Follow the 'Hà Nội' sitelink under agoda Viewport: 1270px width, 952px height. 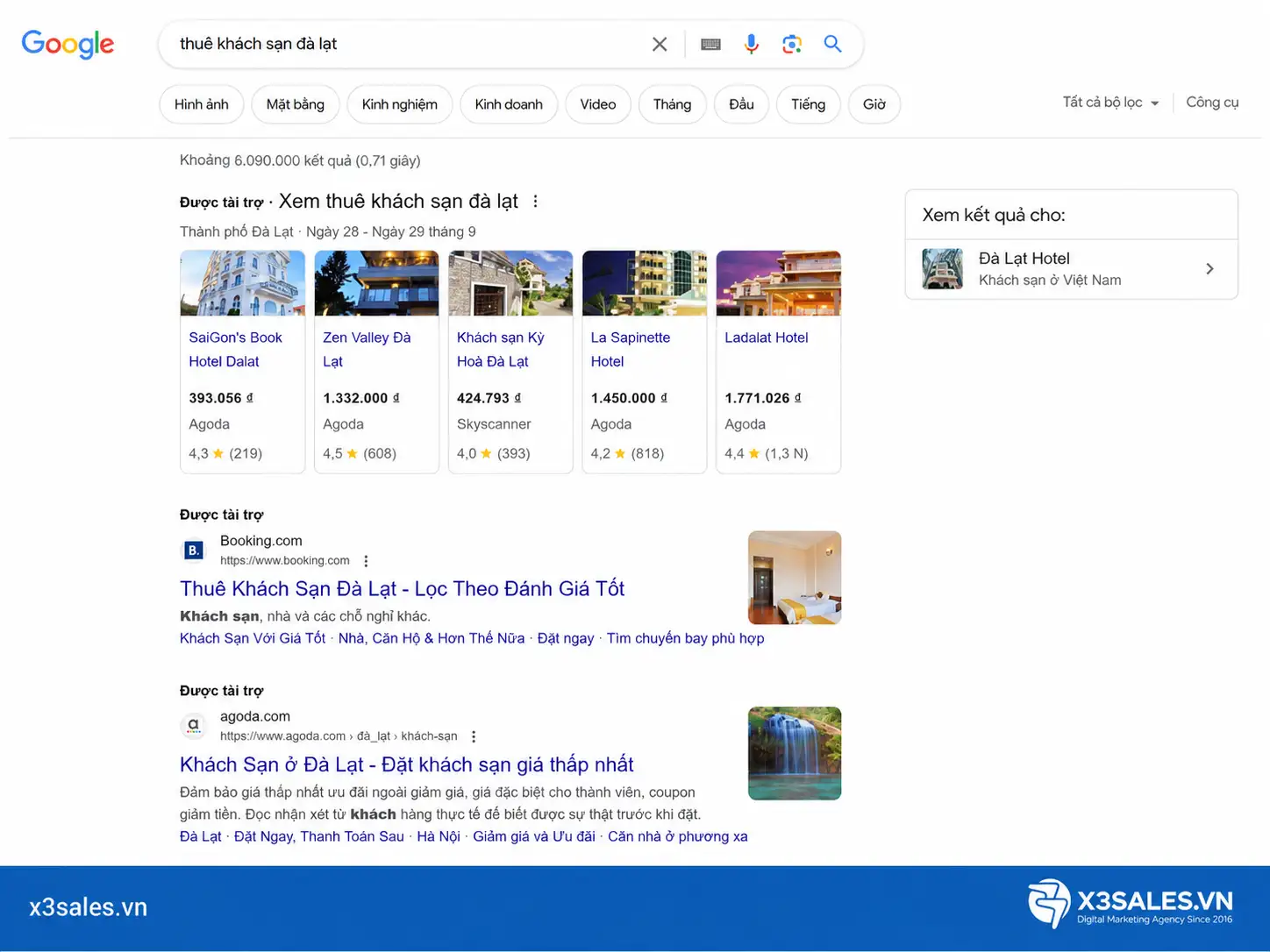(x=439, y=836)
